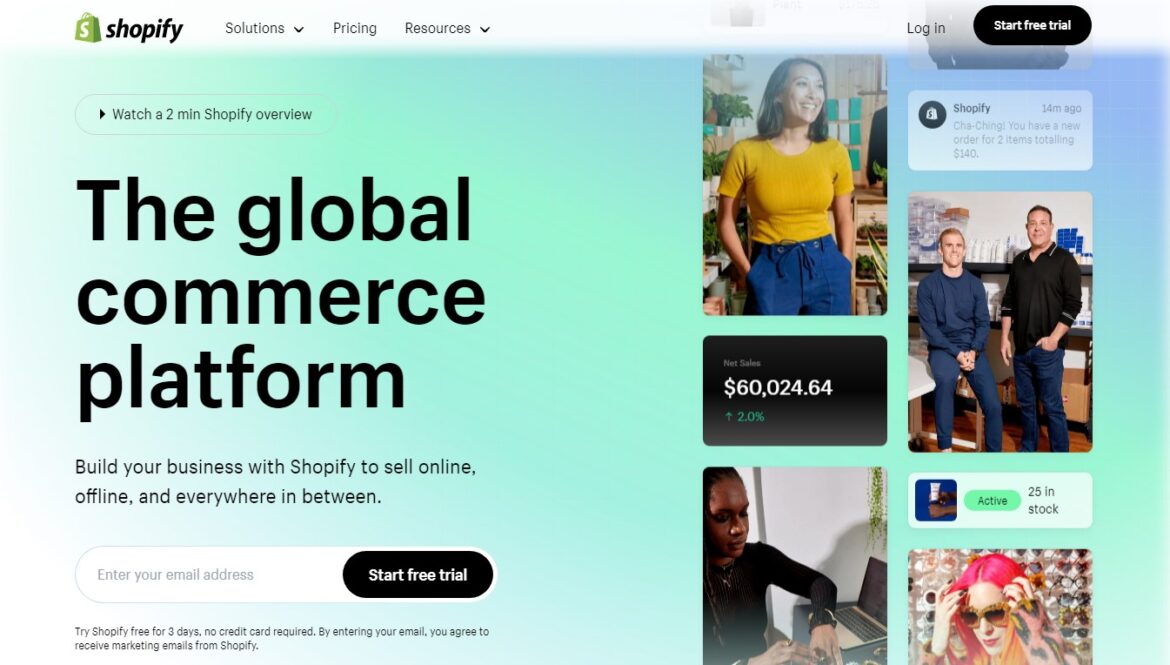
Task: Click Start free trial beside email field
Action: pyautogui.click(x=418, y=575)
